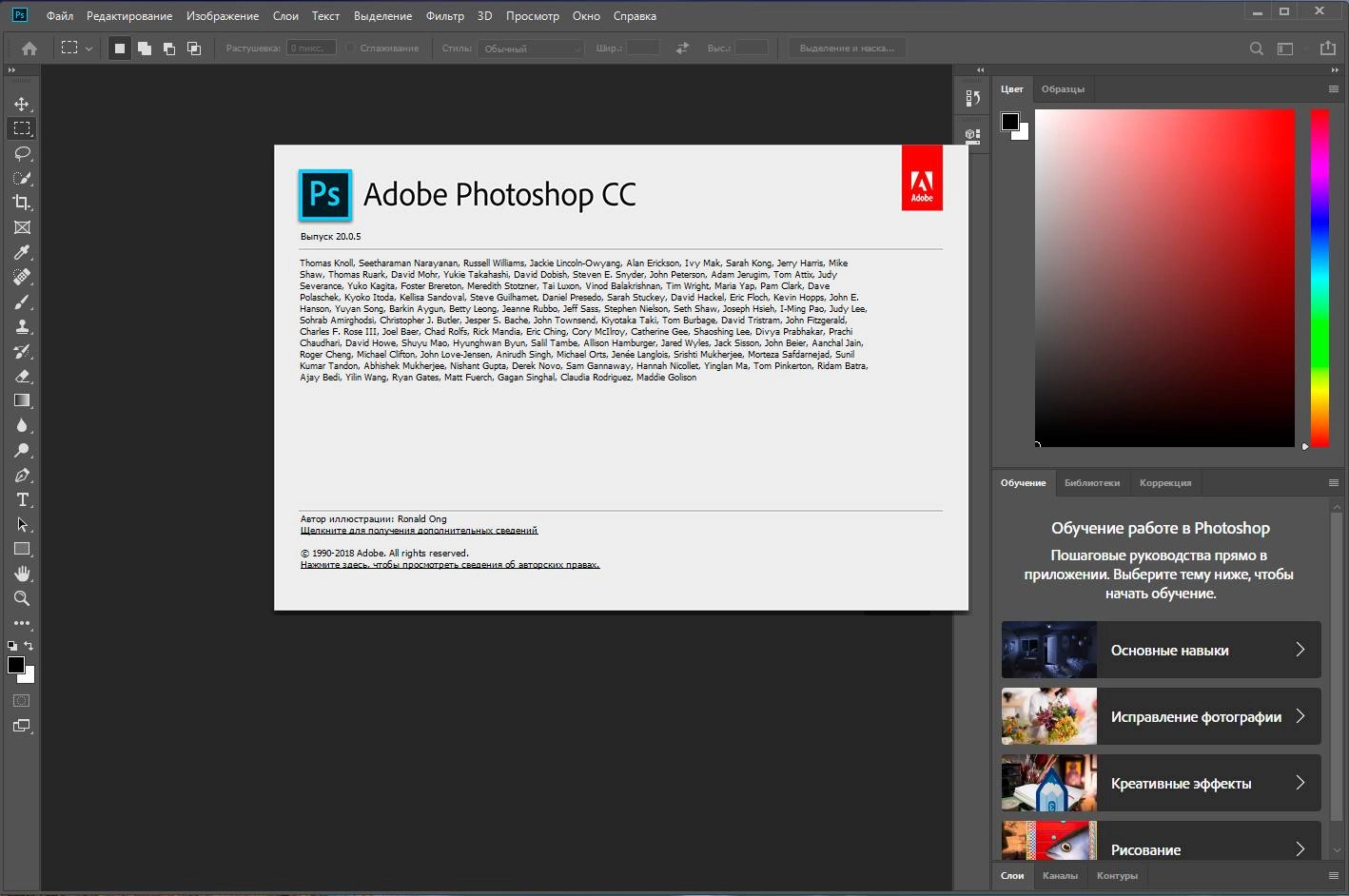Select the Clone Stamp tool
Screen dimensions: 1349x896
point(22,326)
